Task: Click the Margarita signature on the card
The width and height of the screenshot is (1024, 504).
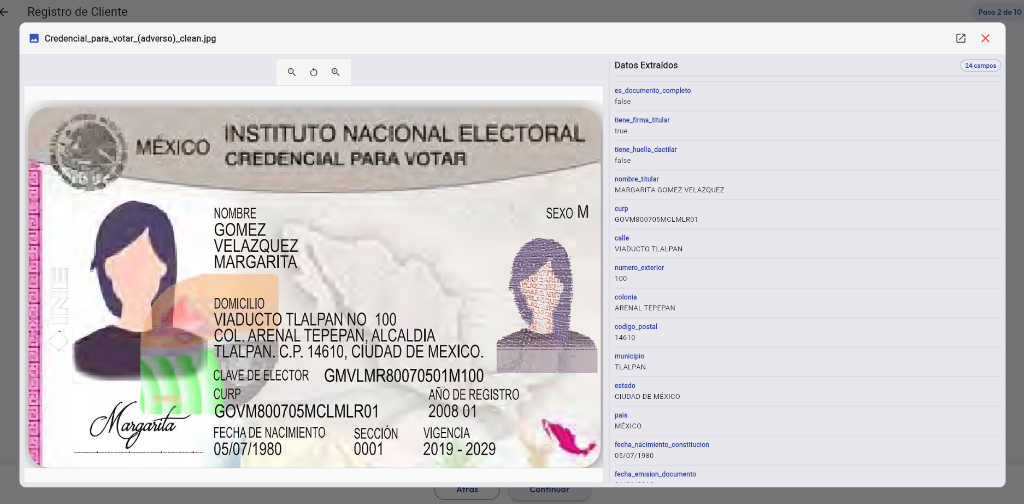Action: click(x=138, y=423)
